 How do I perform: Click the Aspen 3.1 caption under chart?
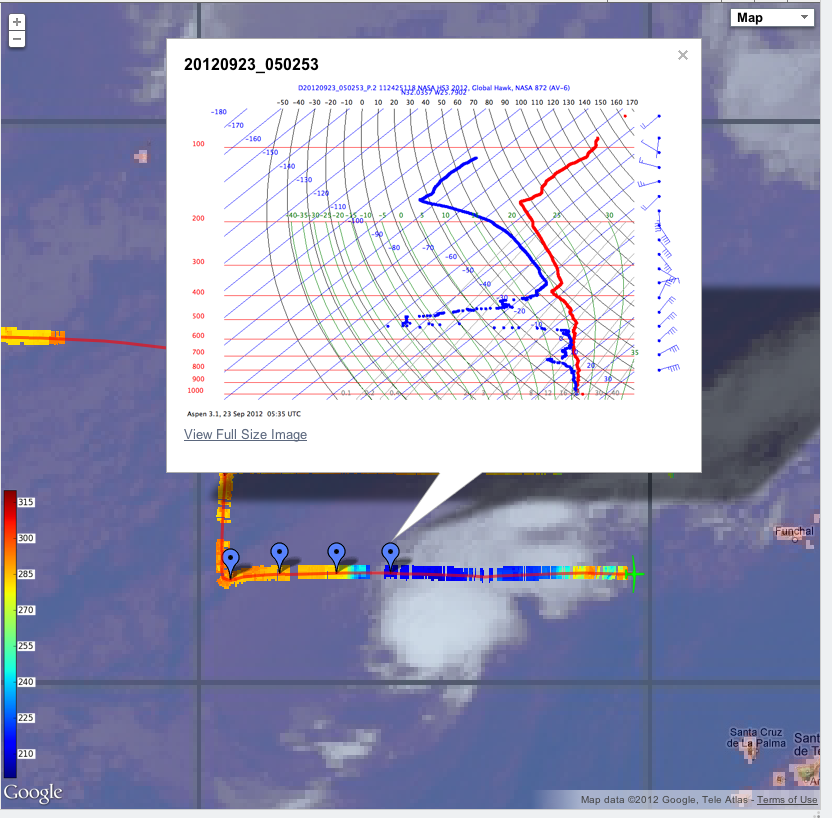click(x=243, y=413)
